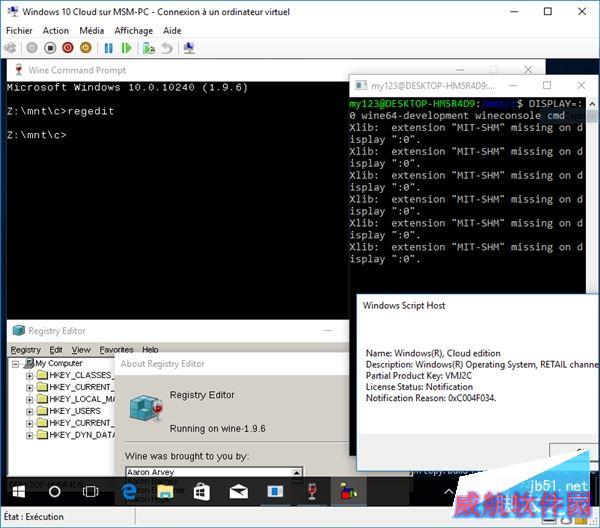Open the Windows Start menu
Screen dimensions: 600x528
click(18, 491)
